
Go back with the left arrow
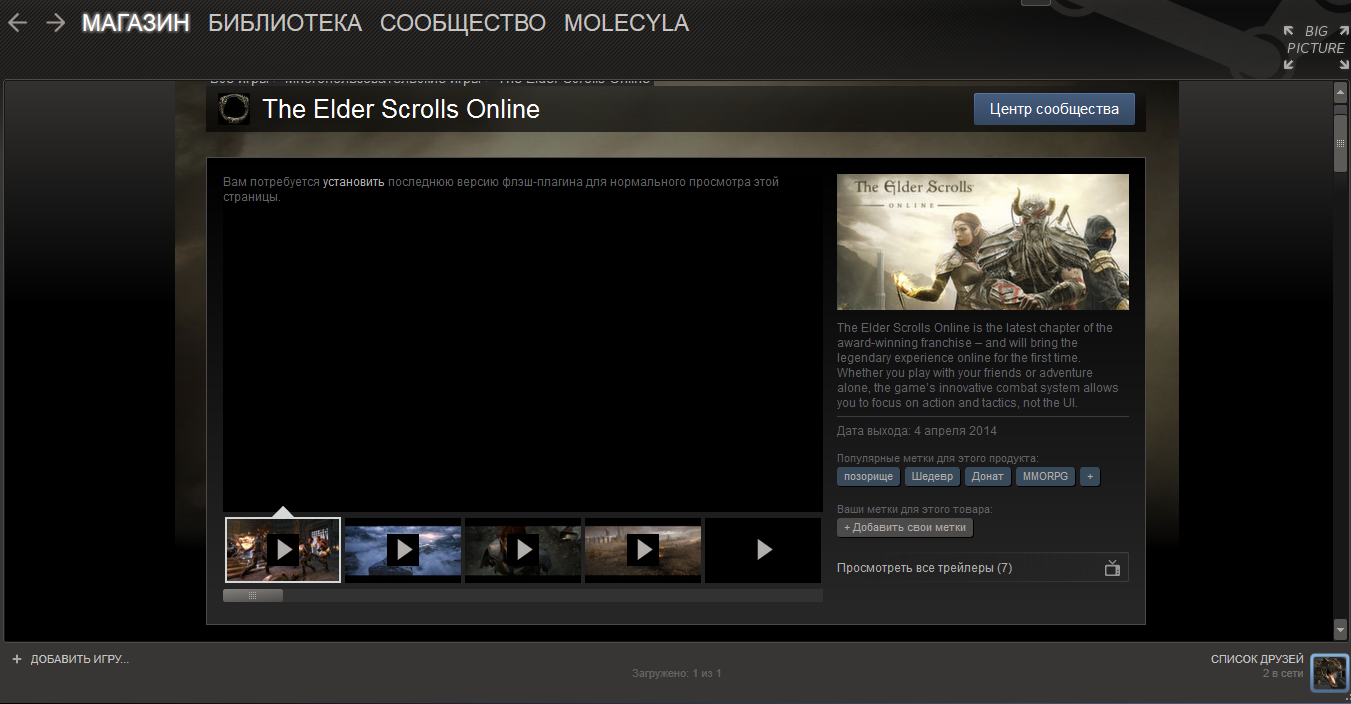click(17, 22)
